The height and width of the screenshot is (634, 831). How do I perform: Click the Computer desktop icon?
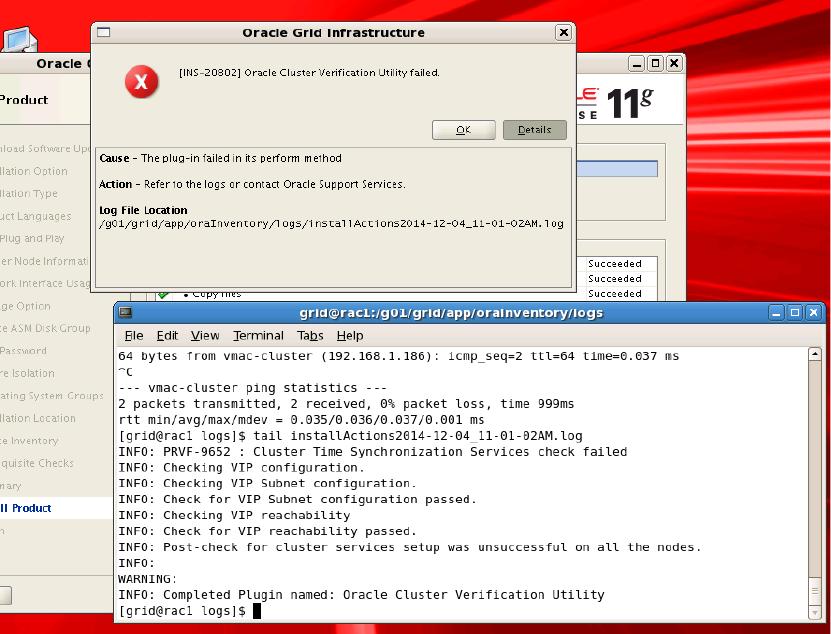tap(19, 39)
